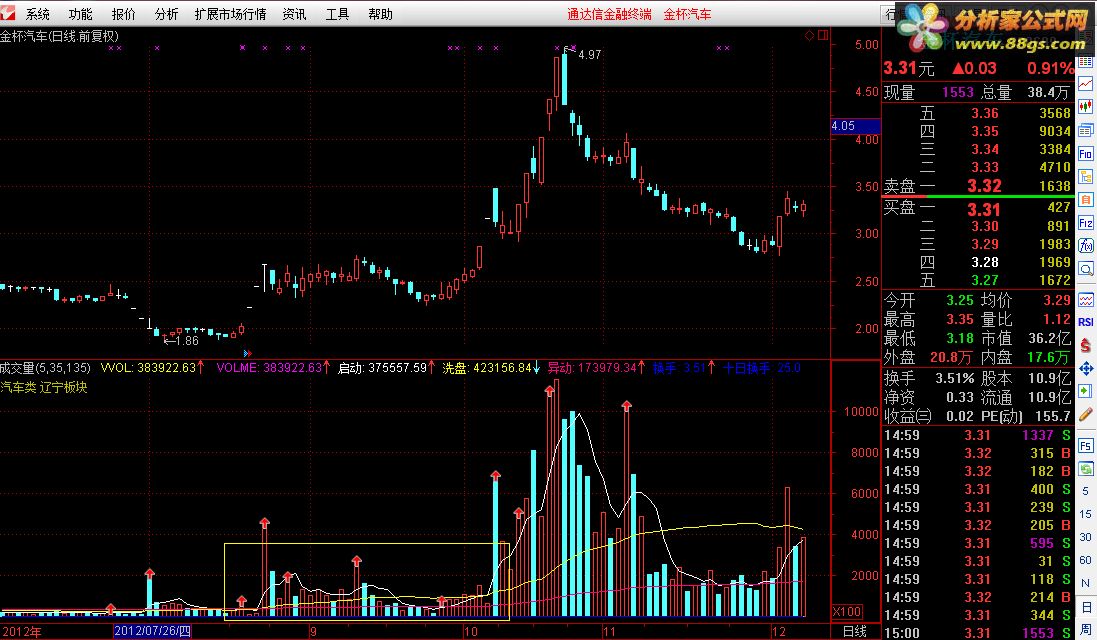Click the 日线 label at chart bottom
Viewport: 1097px width, 640px height.
click(854, 632)
